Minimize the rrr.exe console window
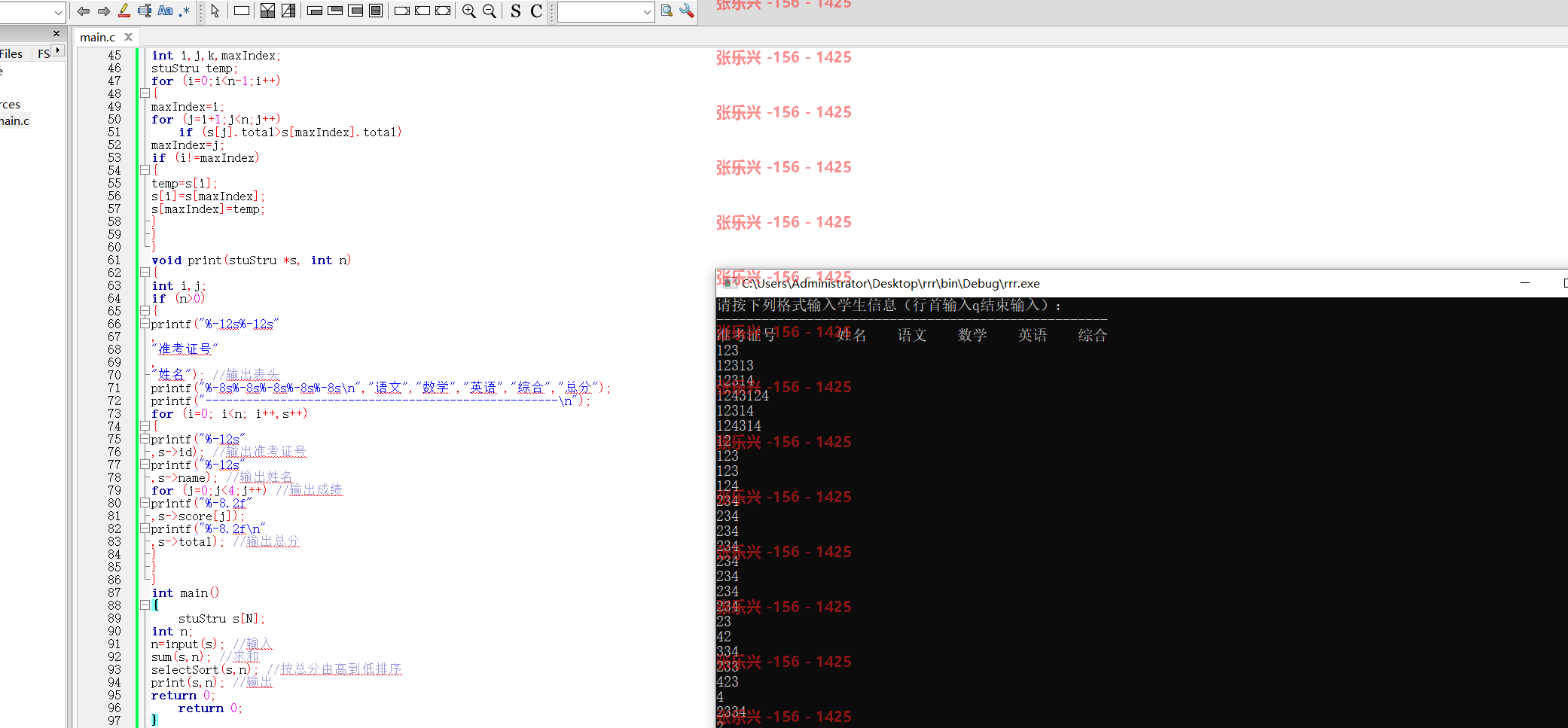 (1525, 283)
